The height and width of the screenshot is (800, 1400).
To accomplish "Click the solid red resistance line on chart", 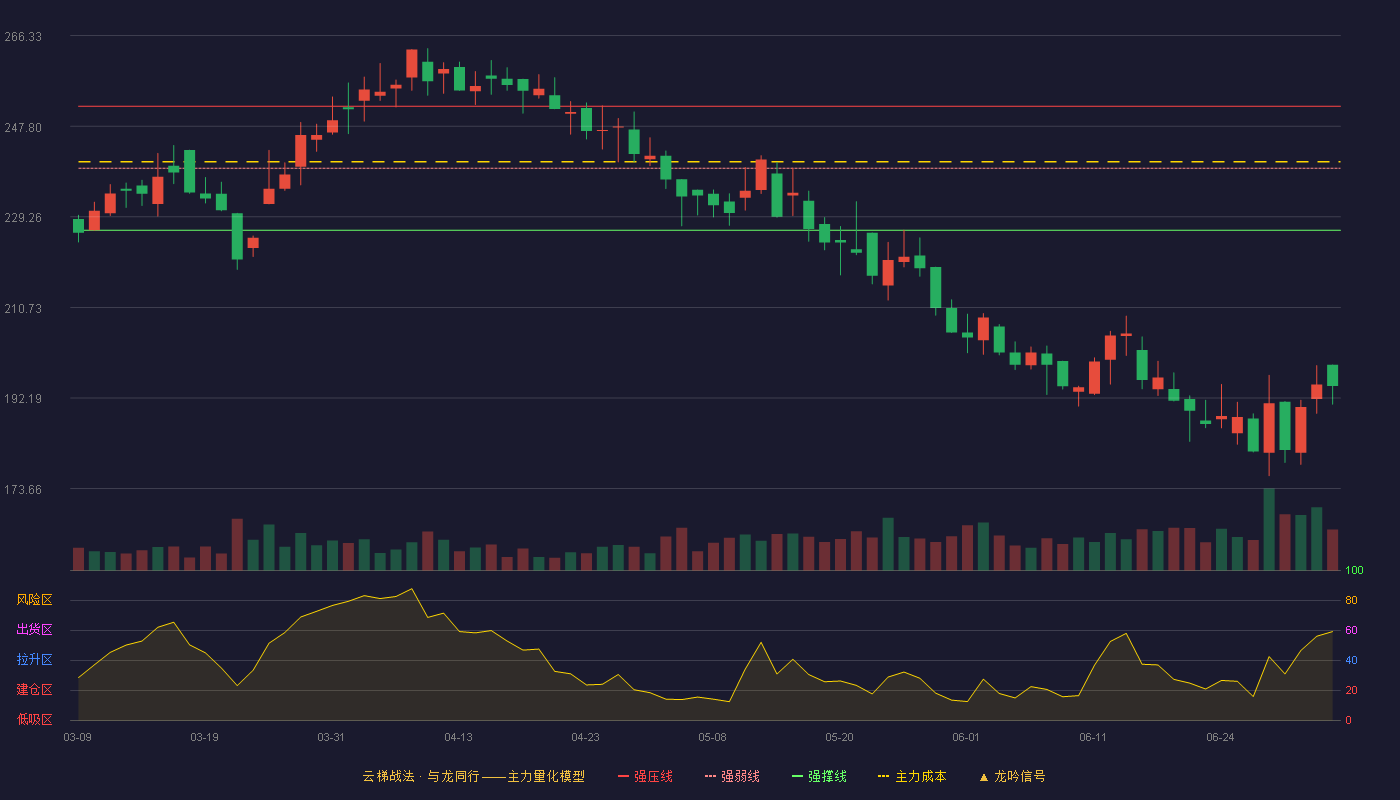I will [x=709, y=106].
